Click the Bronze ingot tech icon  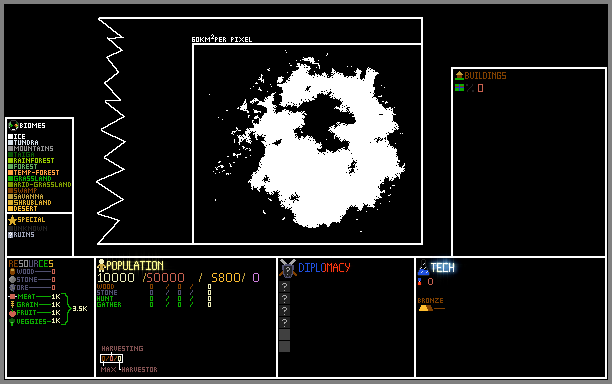425,308
